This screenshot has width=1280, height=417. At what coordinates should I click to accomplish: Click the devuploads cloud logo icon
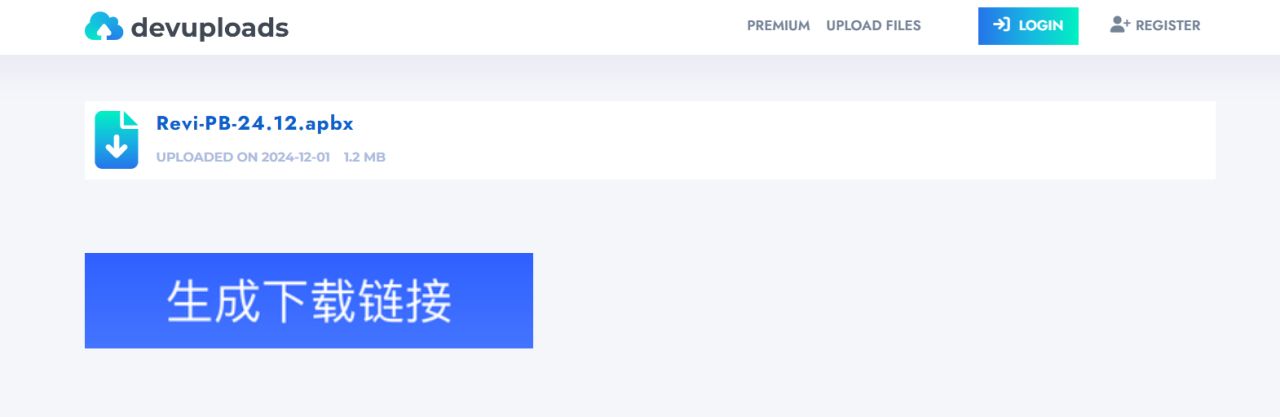click(103, 27)
